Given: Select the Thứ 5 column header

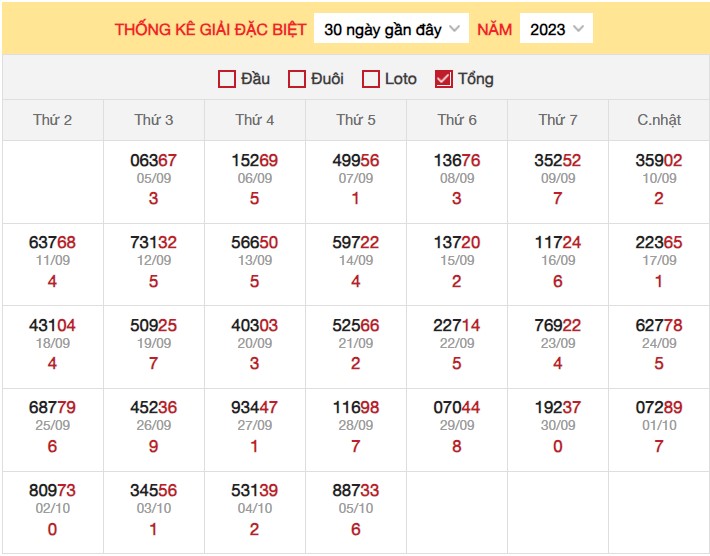Looking at the screenshot, I should (356, 120).
